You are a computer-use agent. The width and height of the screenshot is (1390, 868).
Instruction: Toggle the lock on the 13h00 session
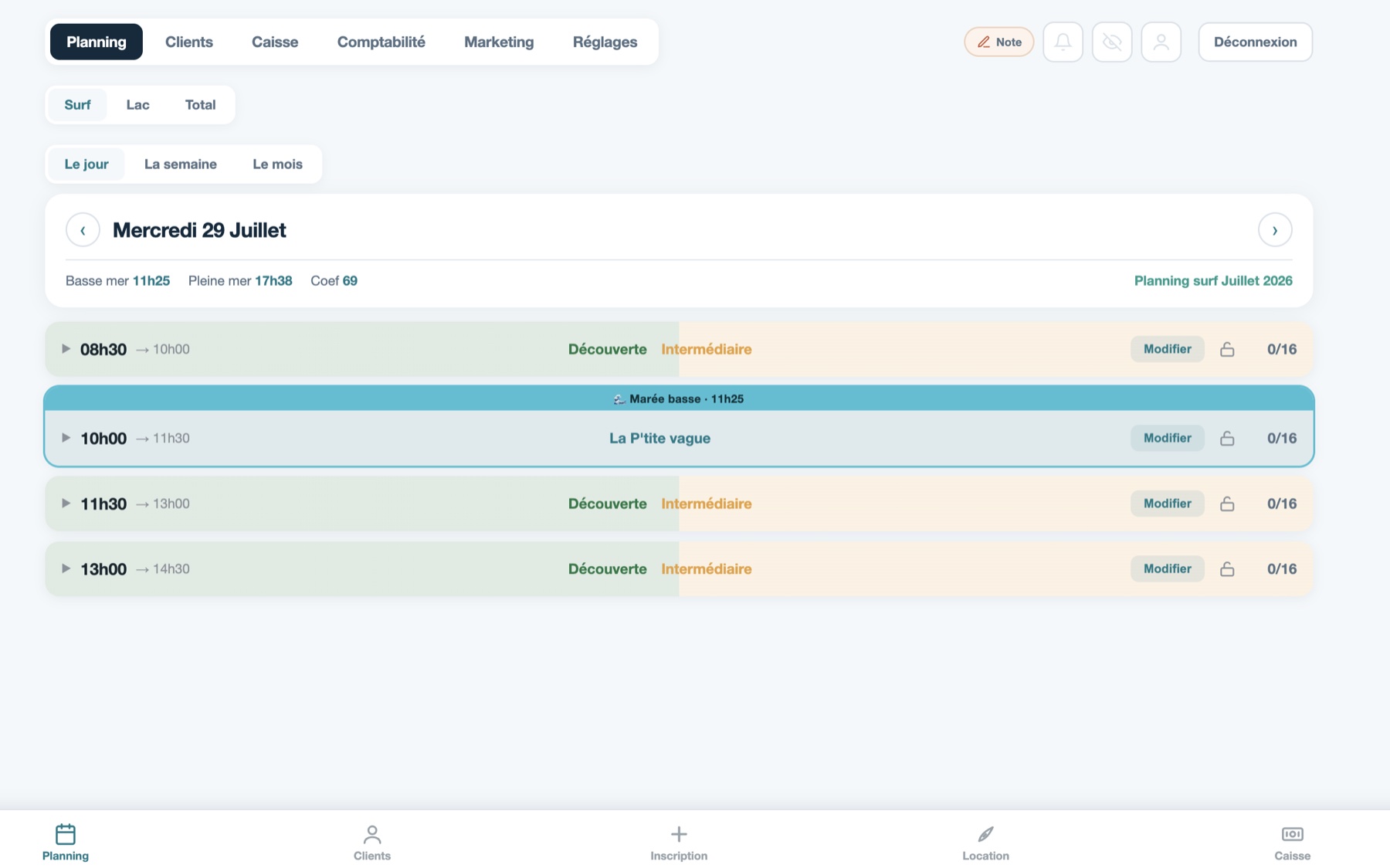pos(1227,569)
